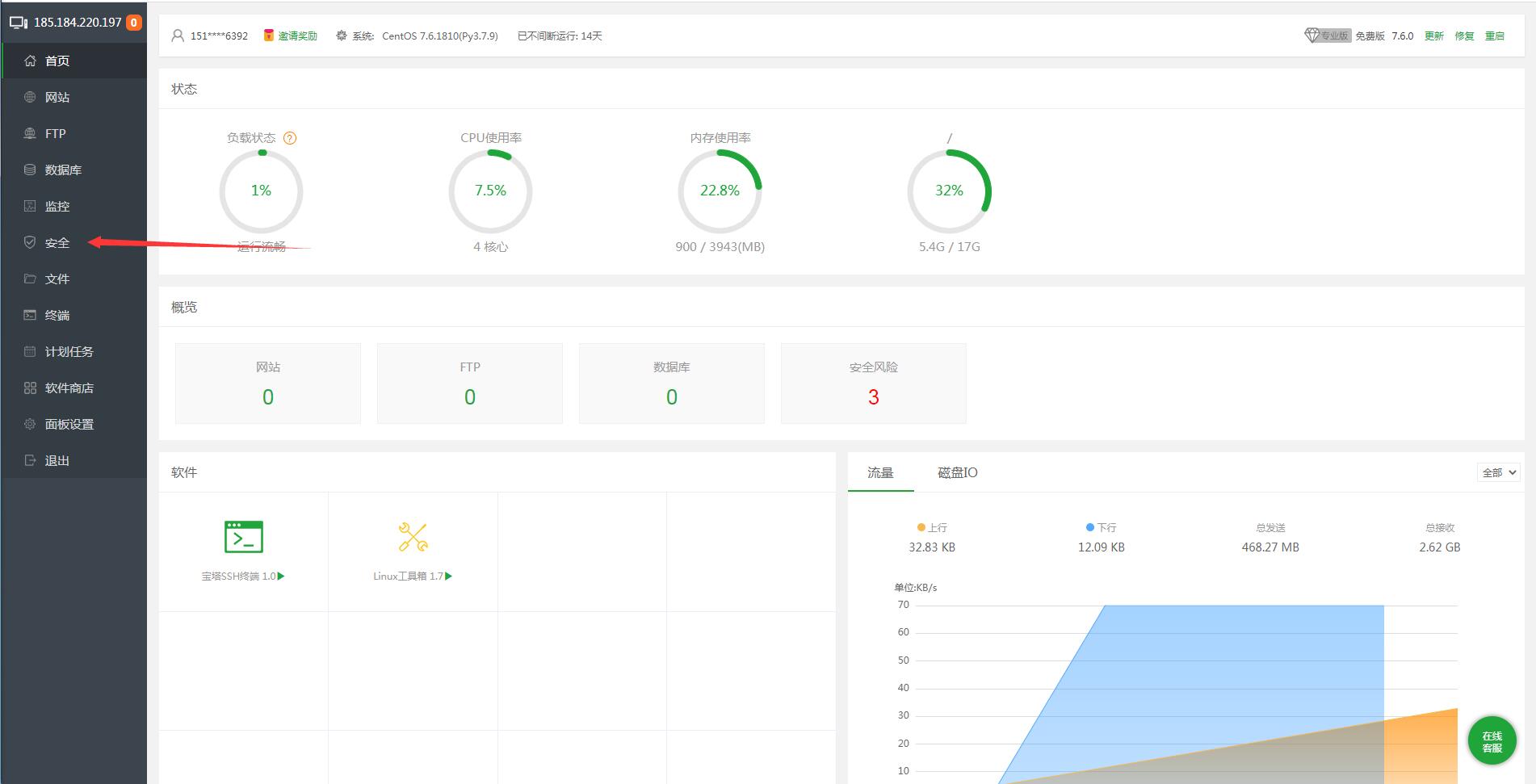Open the 安全 menu in sidebar

click(57, 242)
